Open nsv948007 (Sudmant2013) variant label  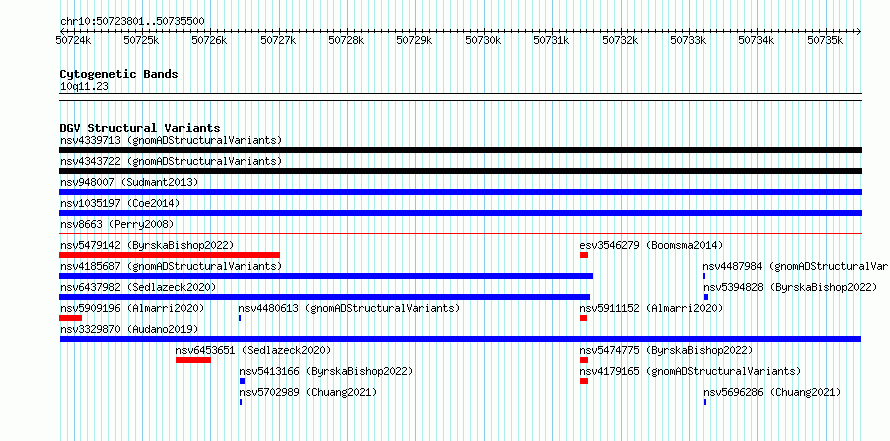click(129, 182)
